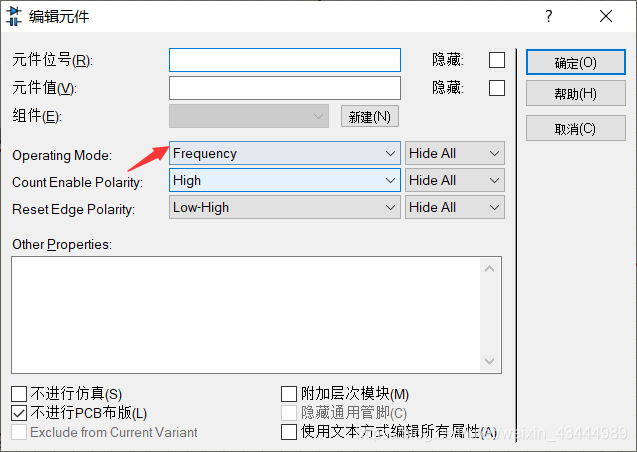The width and height of the screenshot is (637, 452).
Task: Enable the 附加层次模块(M) checkbox
Action: pos(289,394)
